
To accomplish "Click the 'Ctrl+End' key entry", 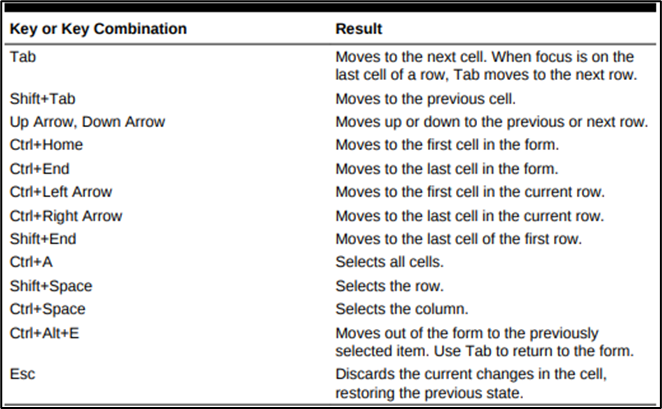I will 40,169.
